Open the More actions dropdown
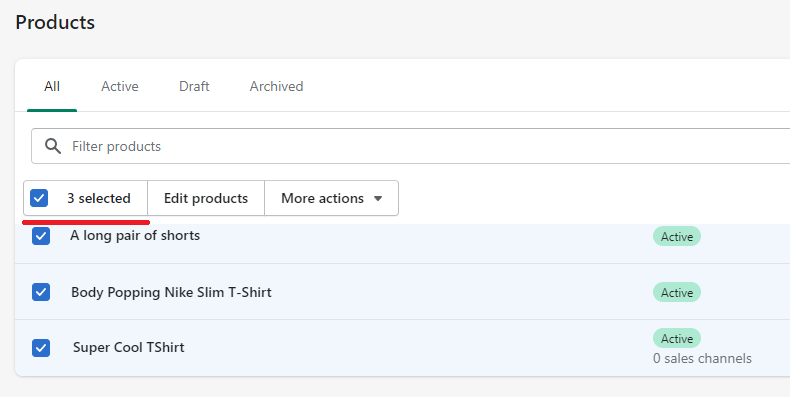This screenshot has height=397, width=790. pyautogui.click(x=332, y=198)
